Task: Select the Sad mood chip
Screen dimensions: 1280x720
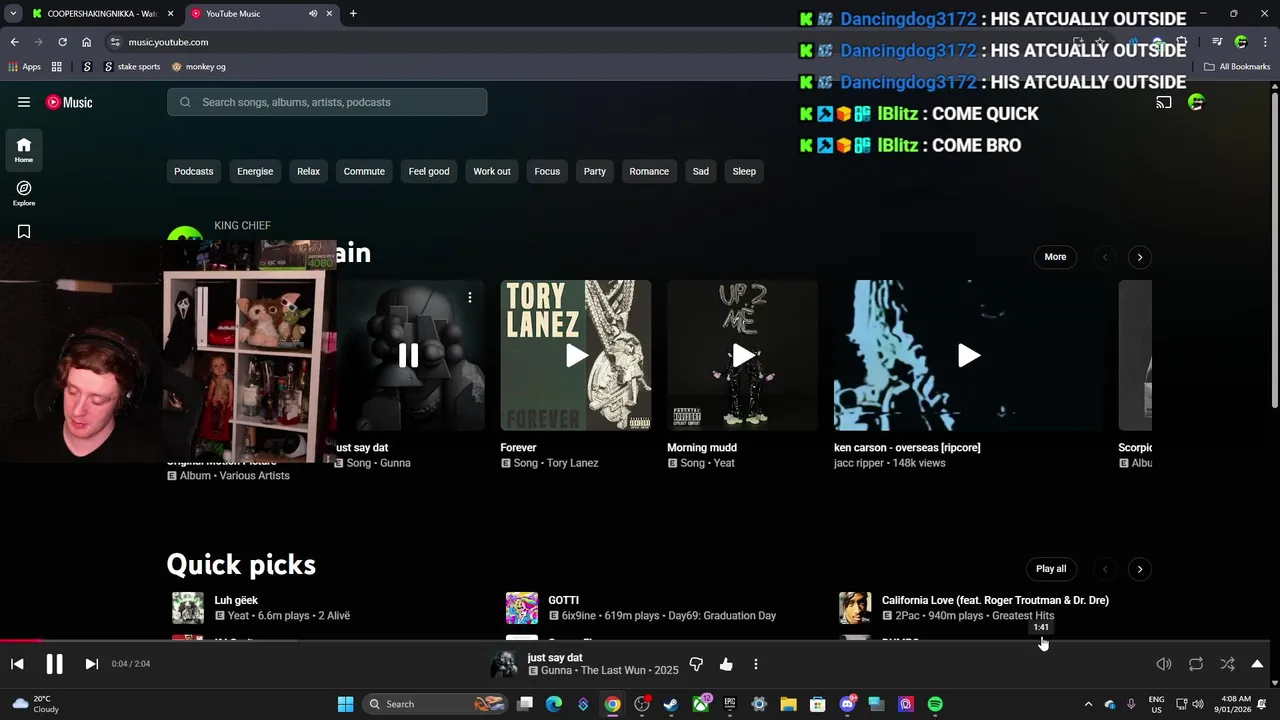Action: pyautogui.click(x=701, y=171)
